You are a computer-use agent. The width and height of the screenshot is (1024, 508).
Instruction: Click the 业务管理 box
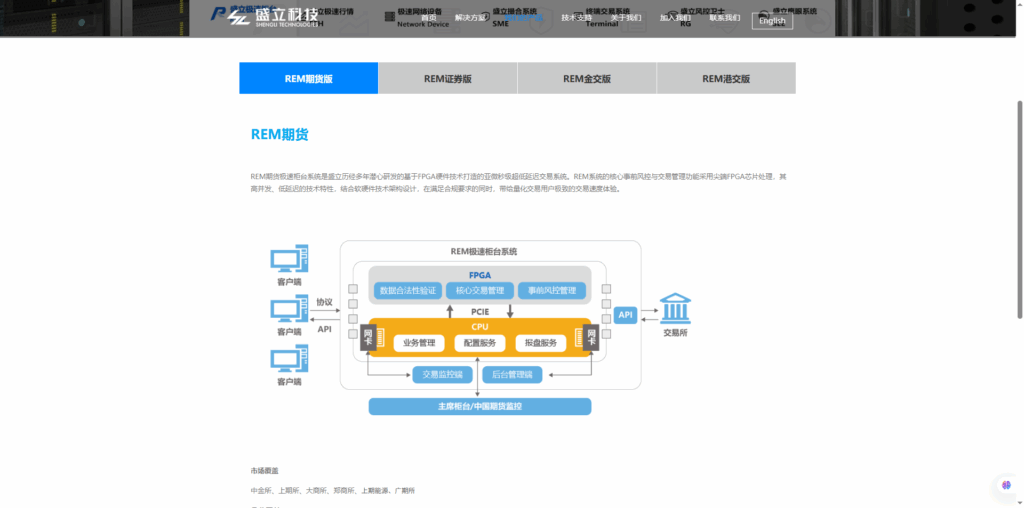point(419,343)
